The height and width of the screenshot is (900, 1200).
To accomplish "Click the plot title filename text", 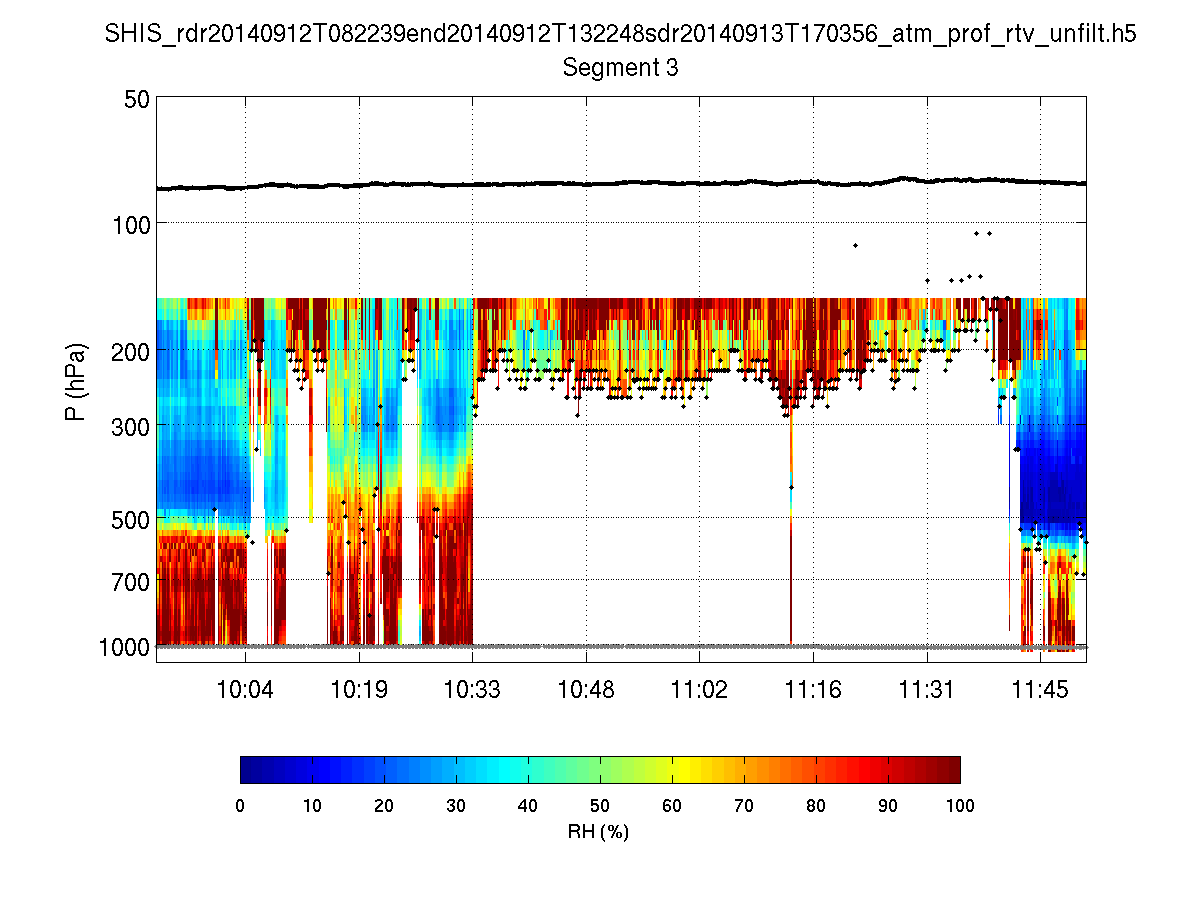I will coord(621,35).
